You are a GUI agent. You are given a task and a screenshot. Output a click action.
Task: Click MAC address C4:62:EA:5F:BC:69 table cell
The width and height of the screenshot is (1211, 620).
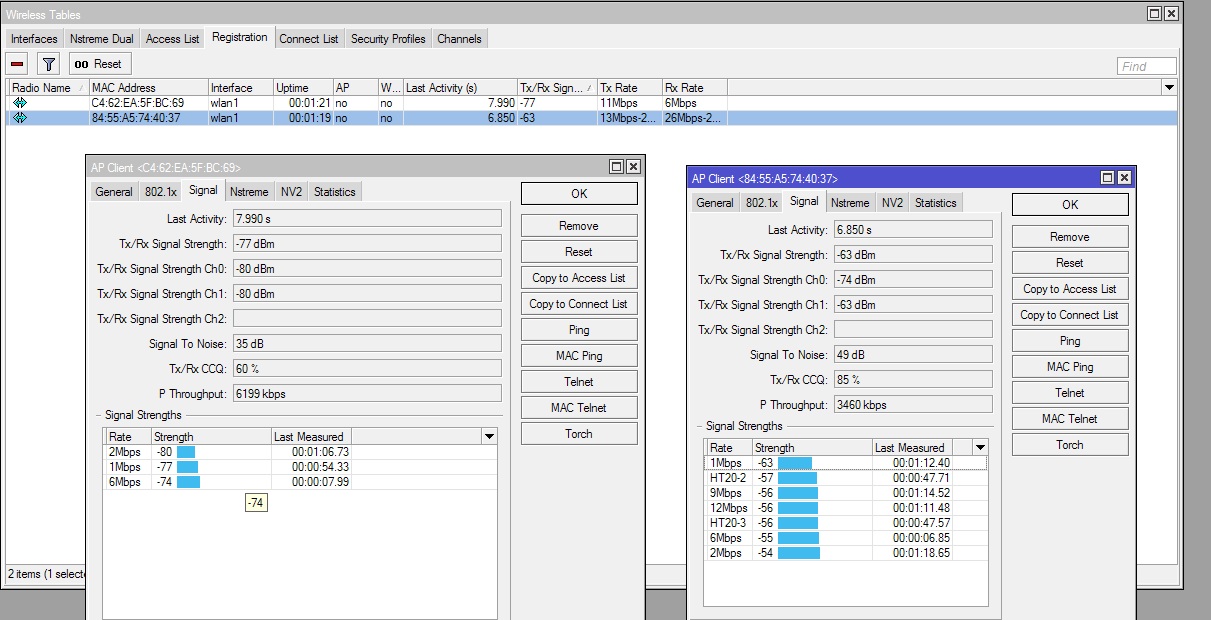[148, 103]
